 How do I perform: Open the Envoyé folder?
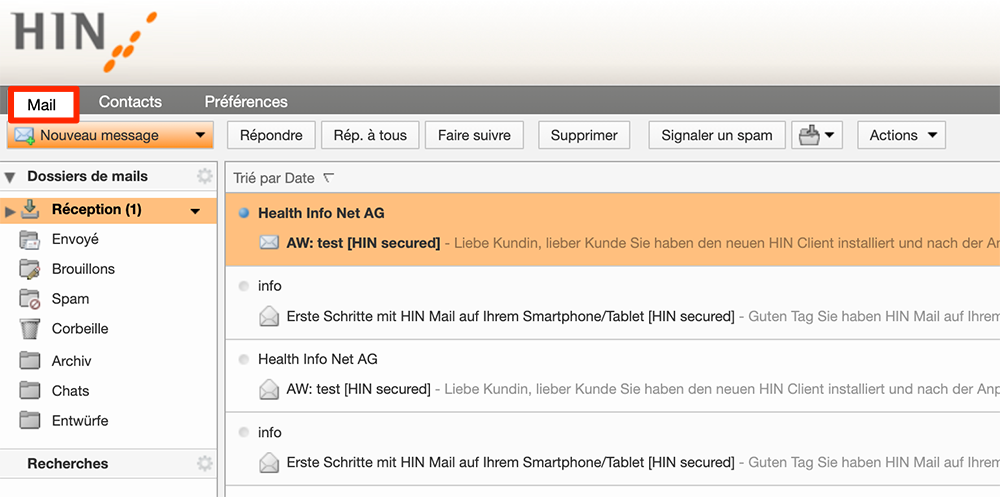pos(75,239)
